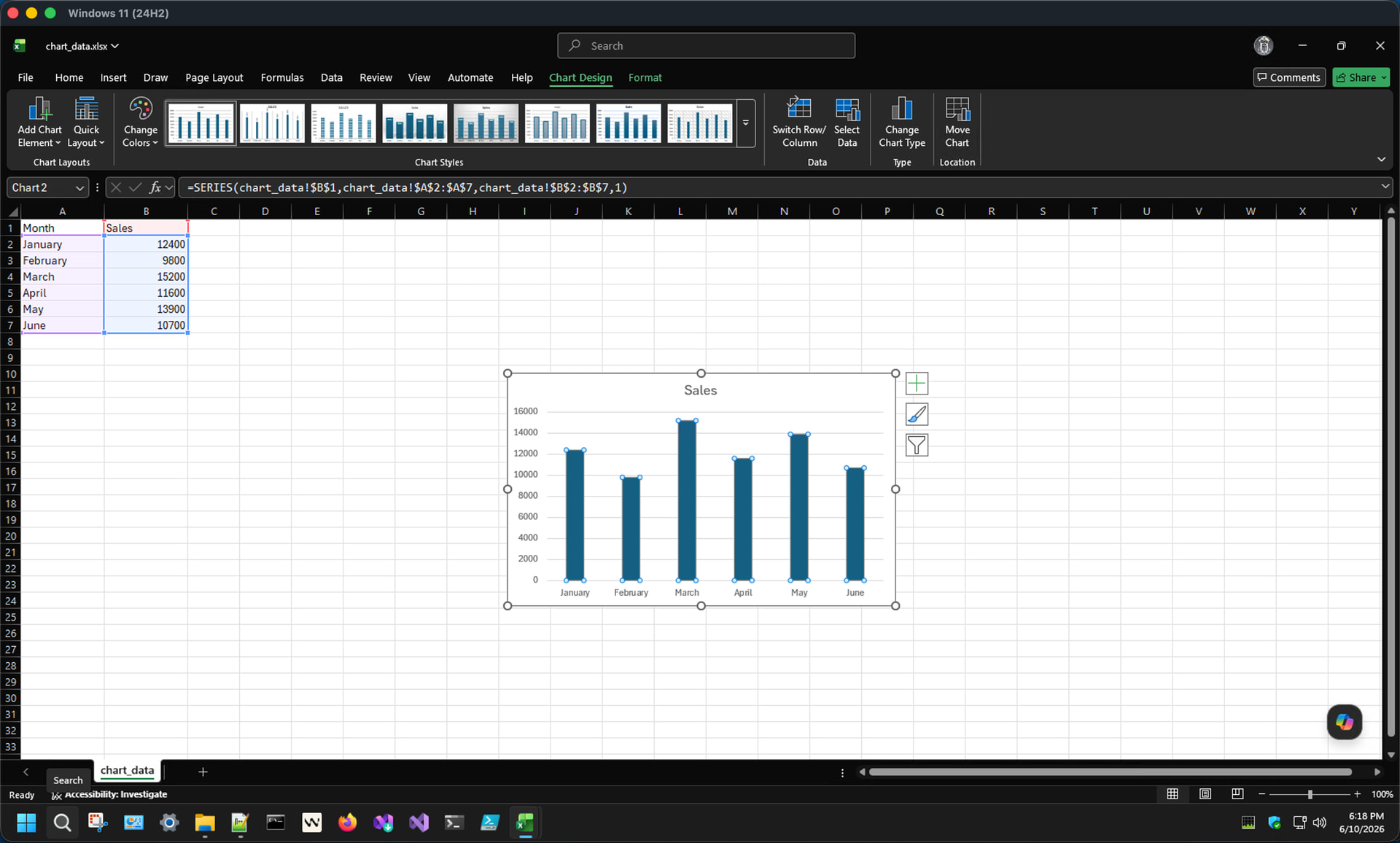Switch to the Format tab
The height and width of the screenshot is (843, 1400).
click(x=645, y=77)
